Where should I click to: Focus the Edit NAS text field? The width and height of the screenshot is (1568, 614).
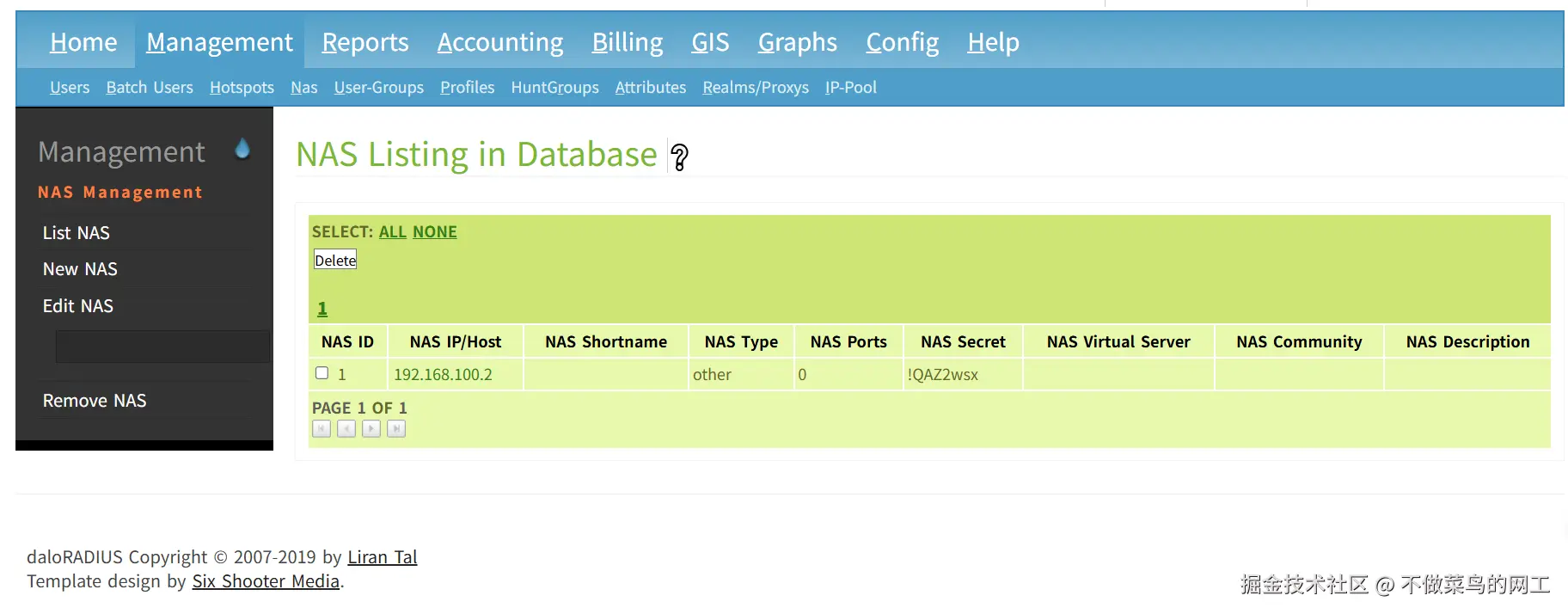(163, 347)
